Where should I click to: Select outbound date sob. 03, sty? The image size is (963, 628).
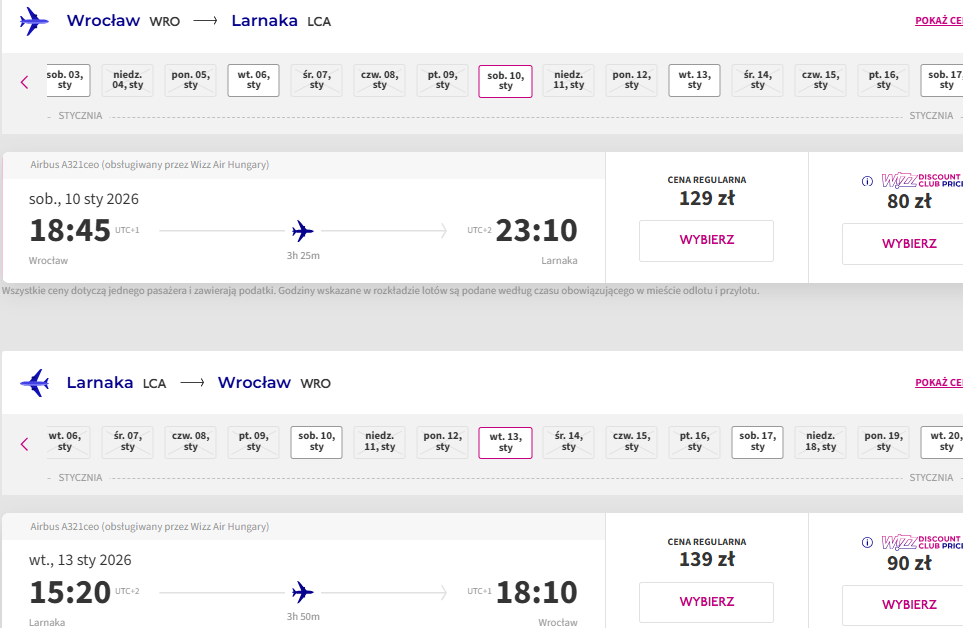click(x=68, y=80)
